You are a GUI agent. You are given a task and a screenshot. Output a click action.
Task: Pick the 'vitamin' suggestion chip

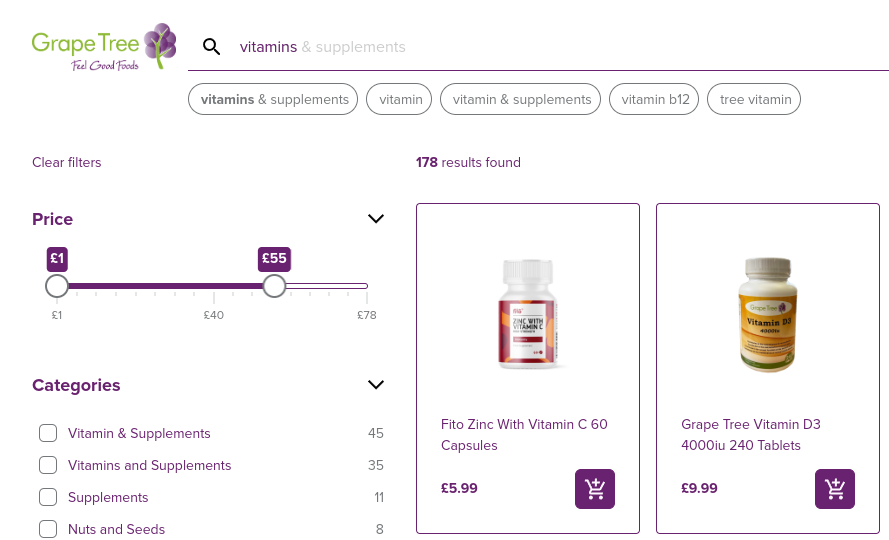click(401, 99)
